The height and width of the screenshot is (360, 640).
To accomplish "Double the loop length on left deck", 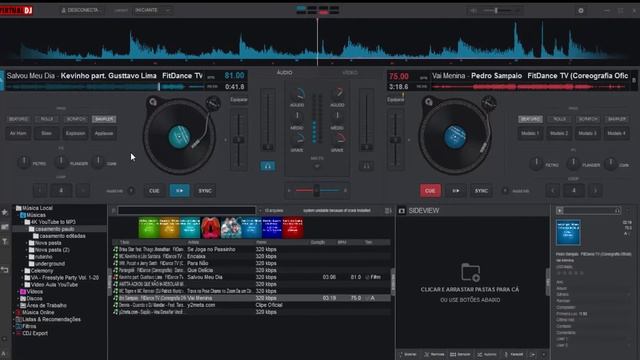I will point(83,191).
